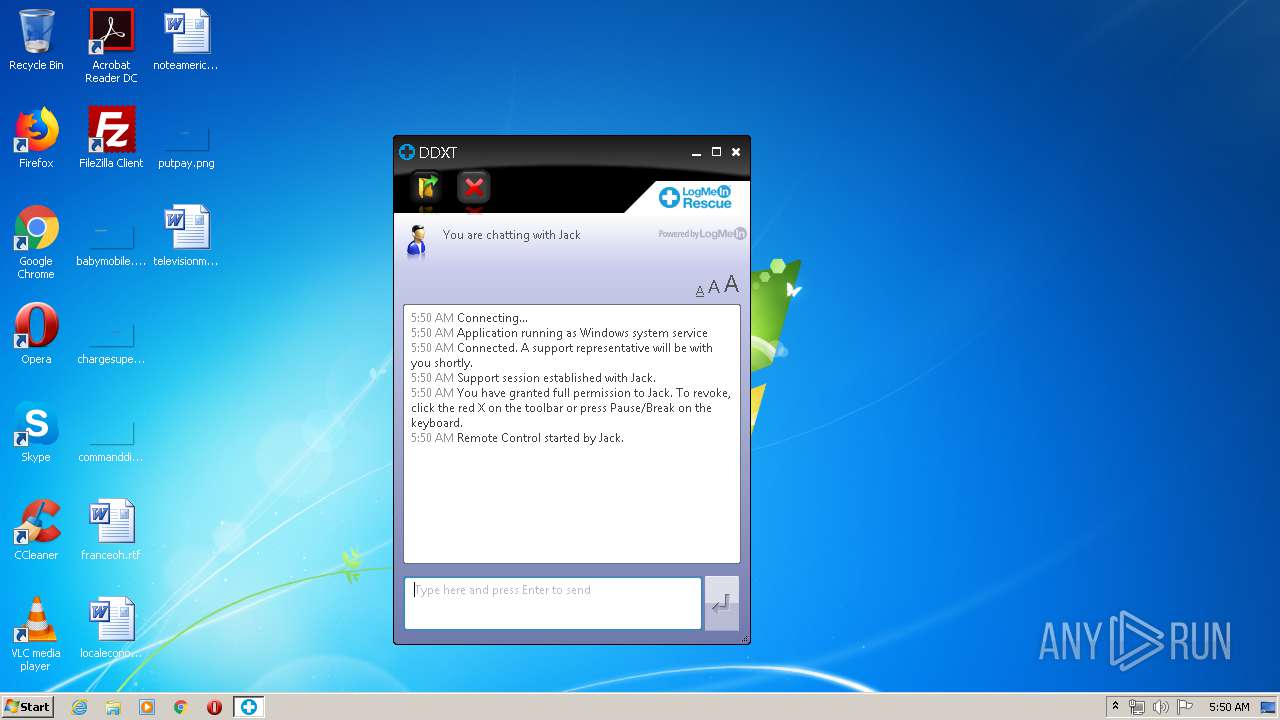Maximize the DDXT window

[x=716, y=152]
